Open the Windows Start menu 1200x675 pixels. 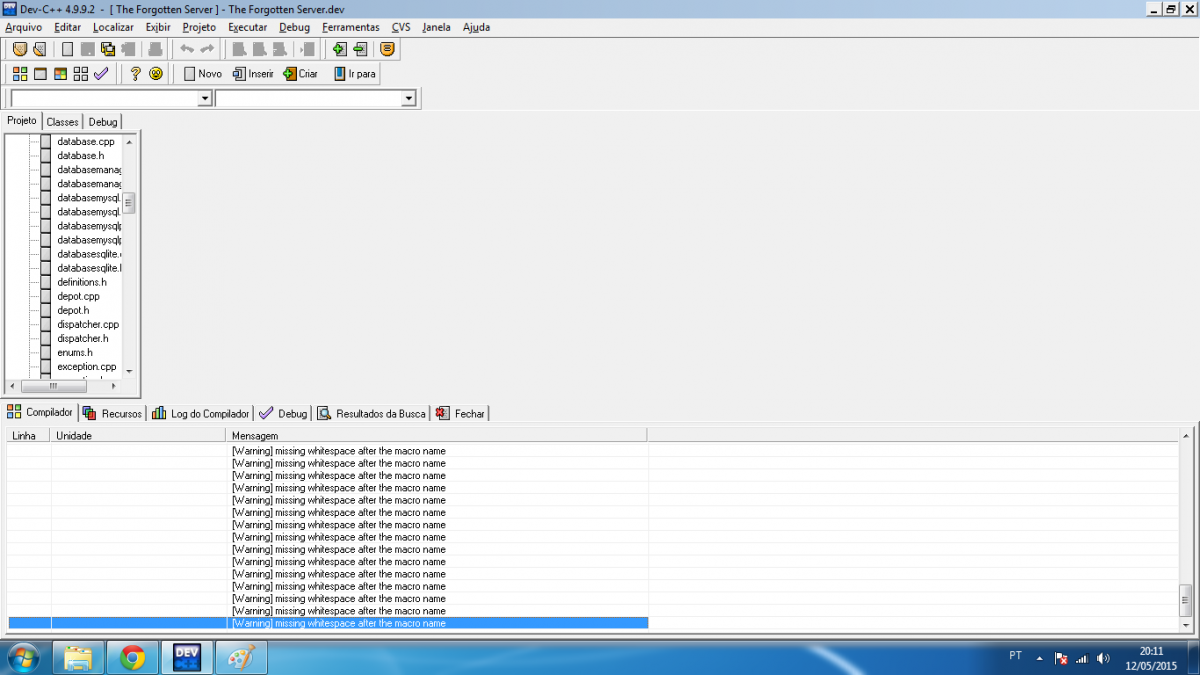[22, 658]
